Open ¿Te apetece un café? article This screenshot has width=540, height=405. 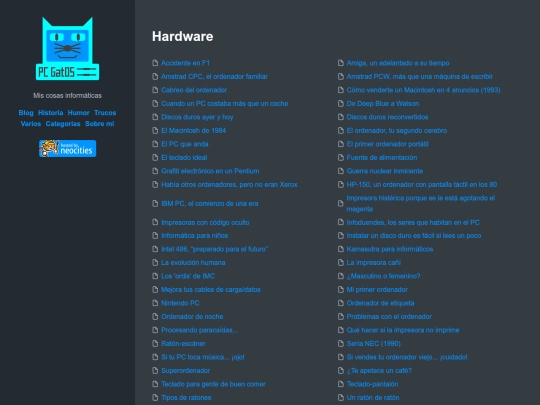click(x=379, y=371)
